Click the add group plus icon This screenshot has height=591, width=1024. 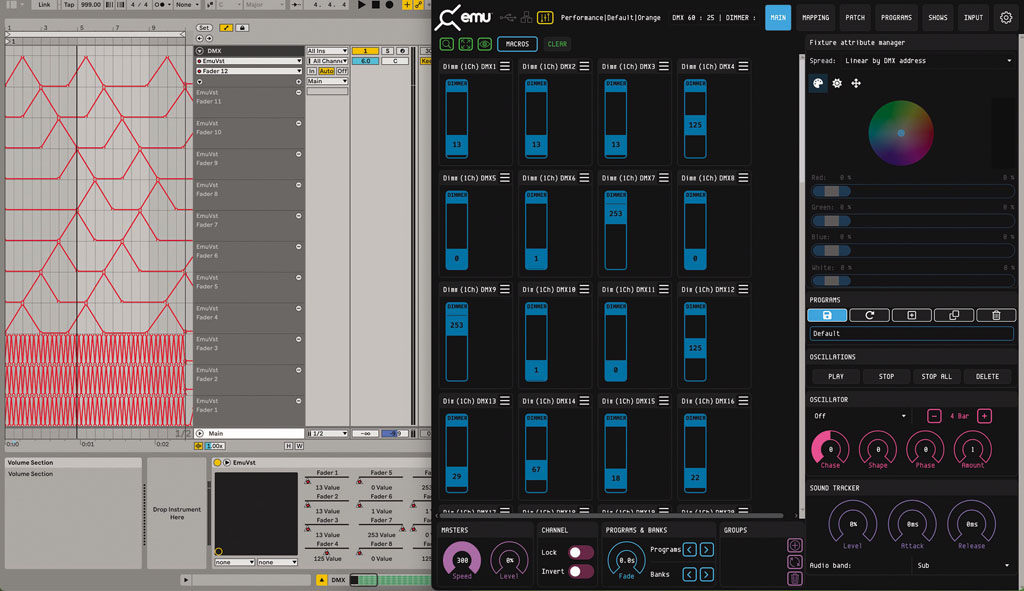pos(794,546)
